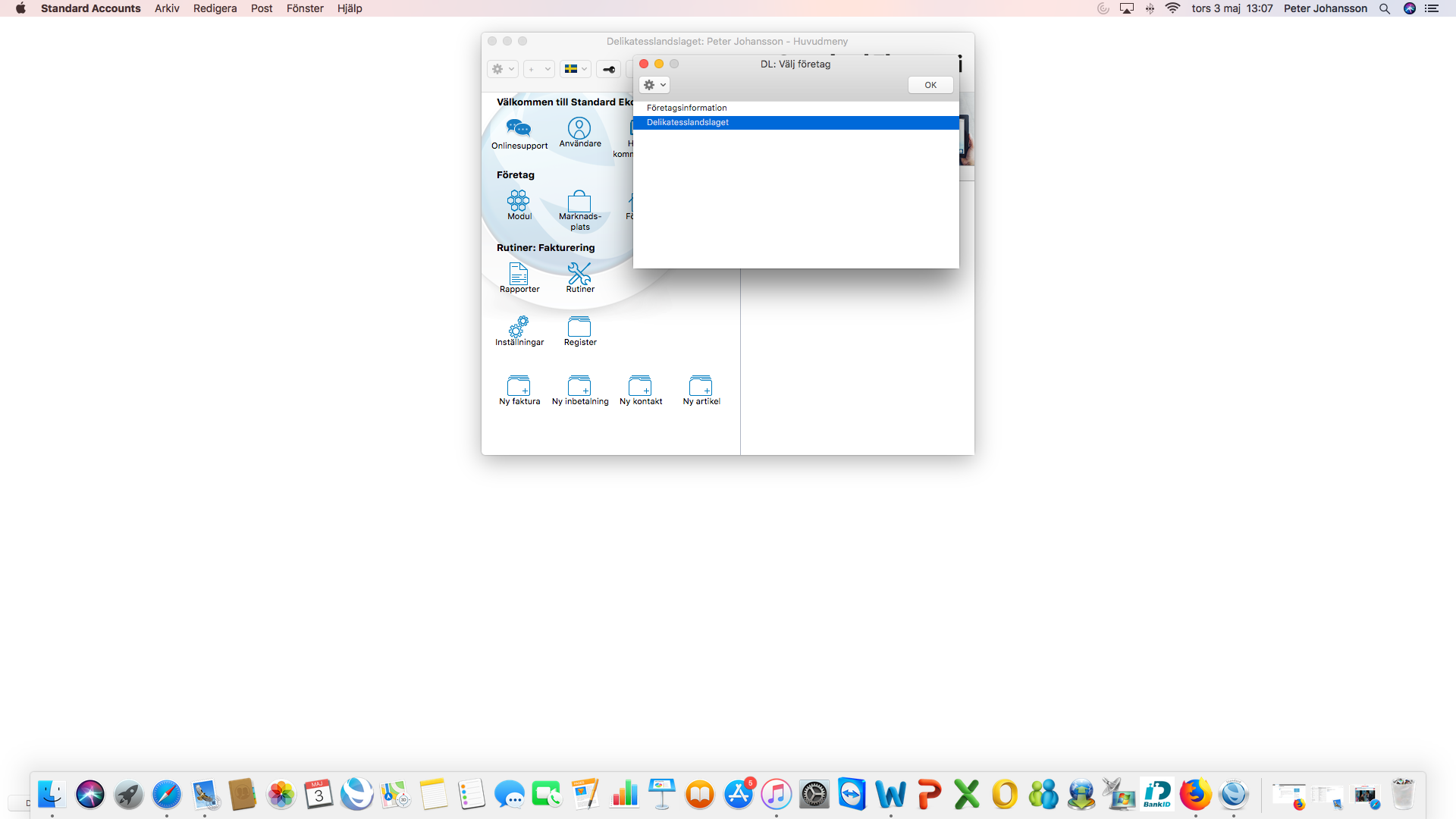Open Calendar in the dock
The width and height of the screenshot is (1456, 819).
(318, 794)
